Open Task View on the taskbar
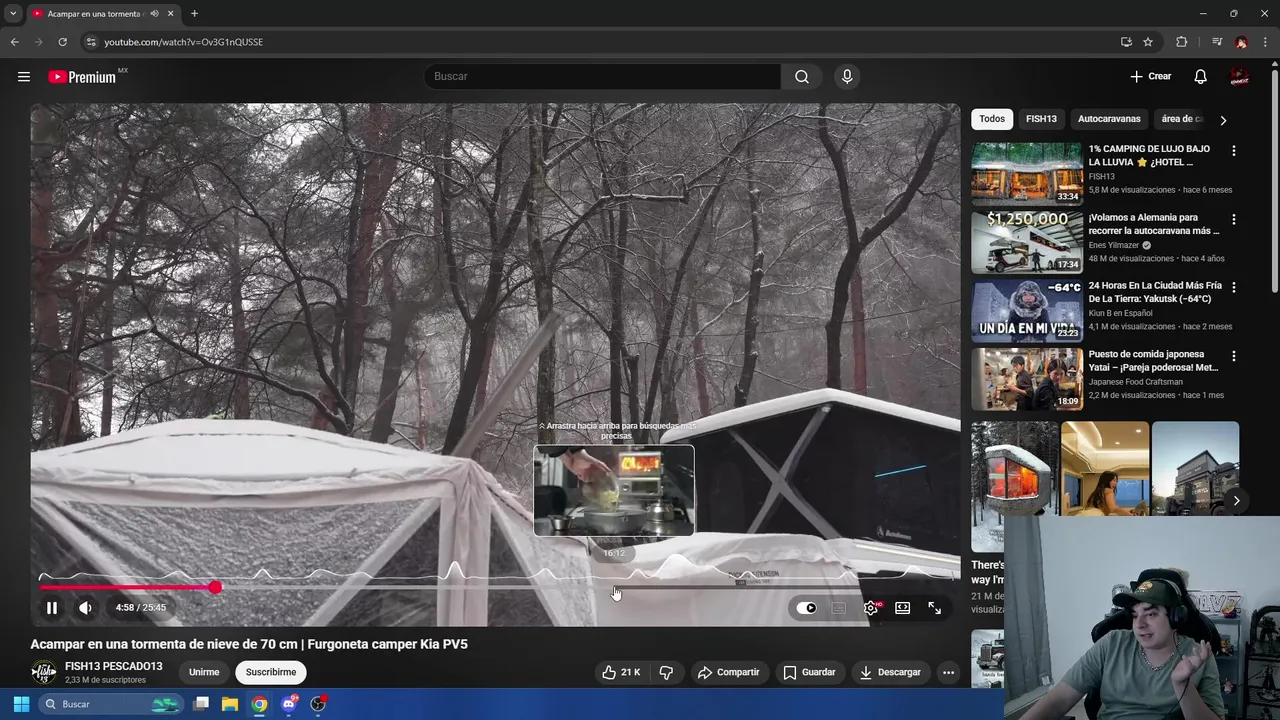Screen dimensions: 1280x720 pyautogui.click(x=201, y=704)
